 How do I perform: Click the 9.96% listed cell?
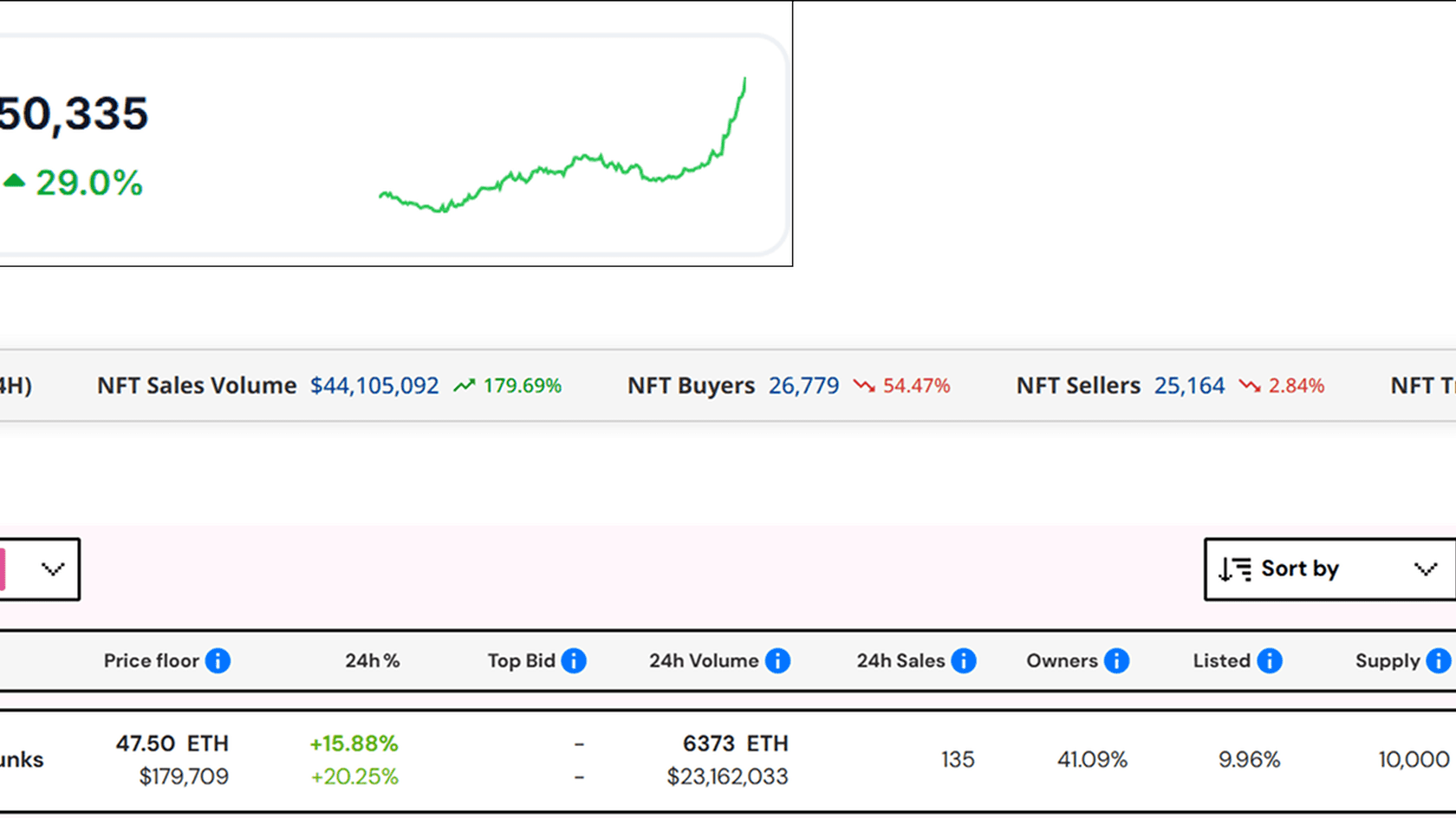coord(1249,760)
